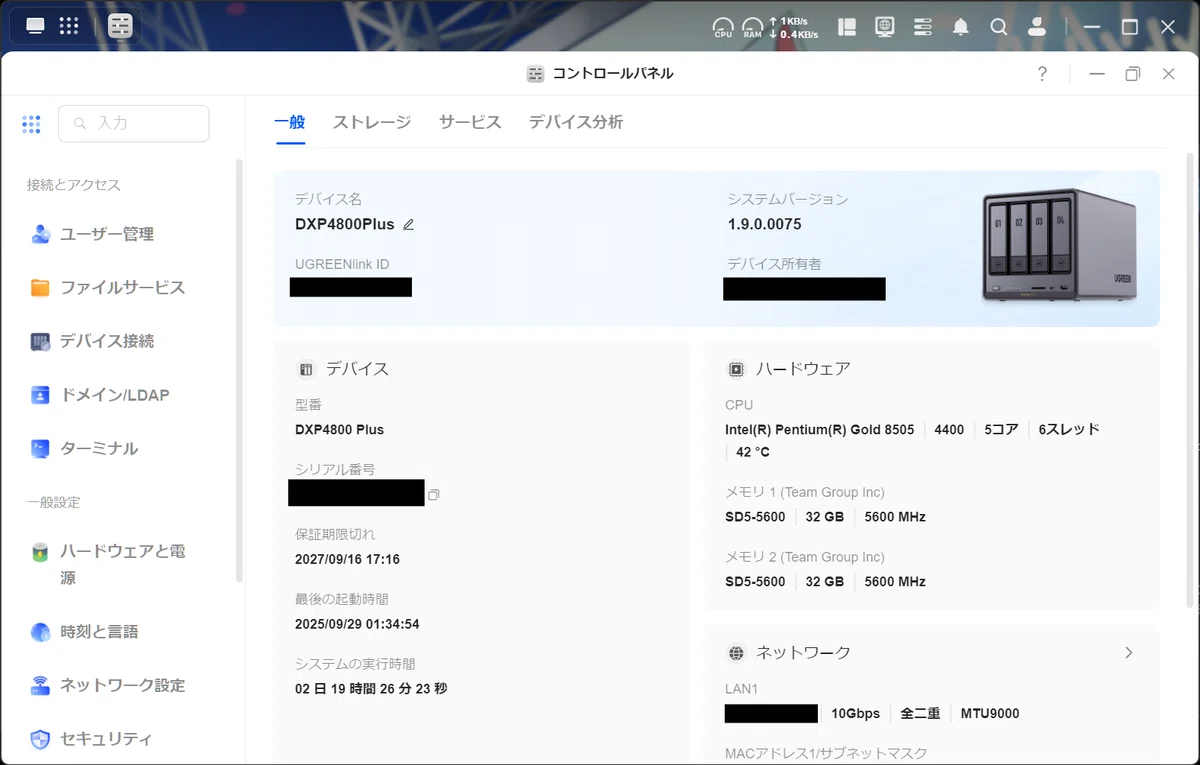Click the network speed indicator in top bar
This screenshot has width=1200, height=765.
click(793, 27)
